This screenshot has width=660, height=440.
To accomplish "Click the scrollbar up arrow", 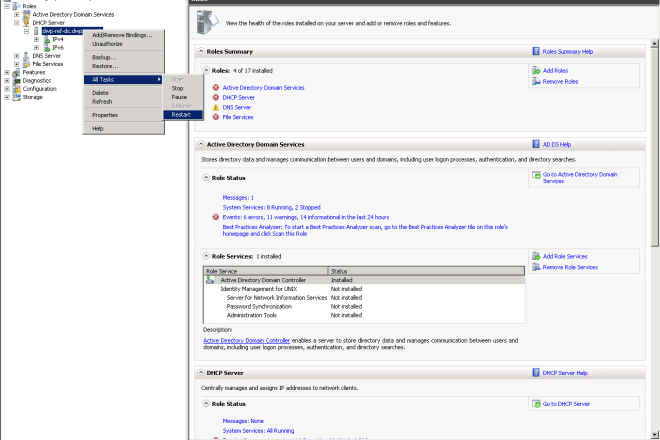I will pos(654,43).
